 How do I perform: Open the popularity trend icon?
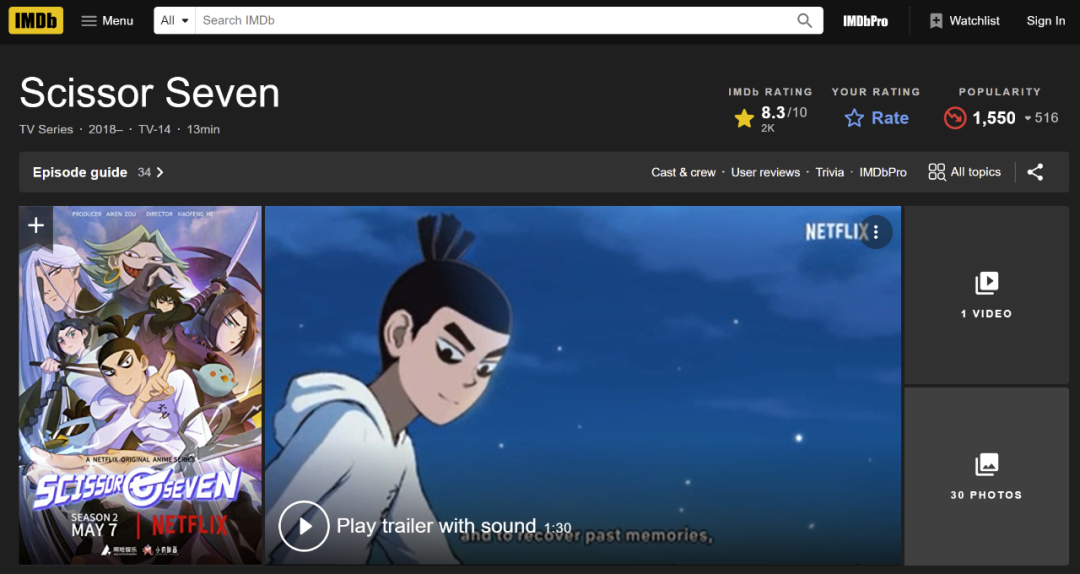point(955,118)
